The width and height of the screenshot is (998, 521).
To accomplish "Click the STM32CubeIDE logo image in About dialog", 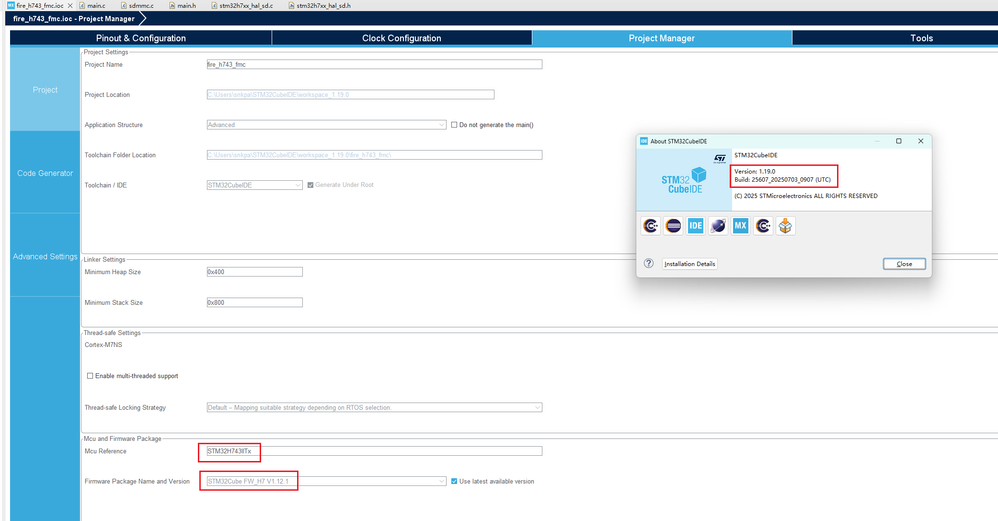I will pos(684,181).
